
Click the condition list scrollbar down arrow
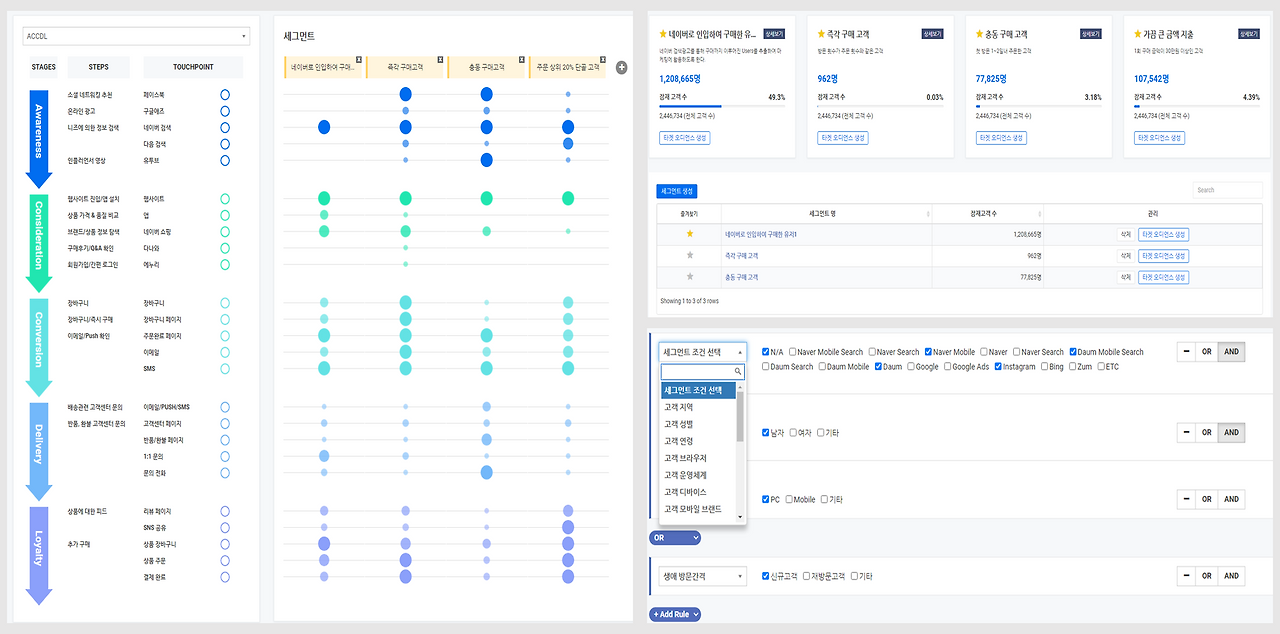[x=740, y=517]
